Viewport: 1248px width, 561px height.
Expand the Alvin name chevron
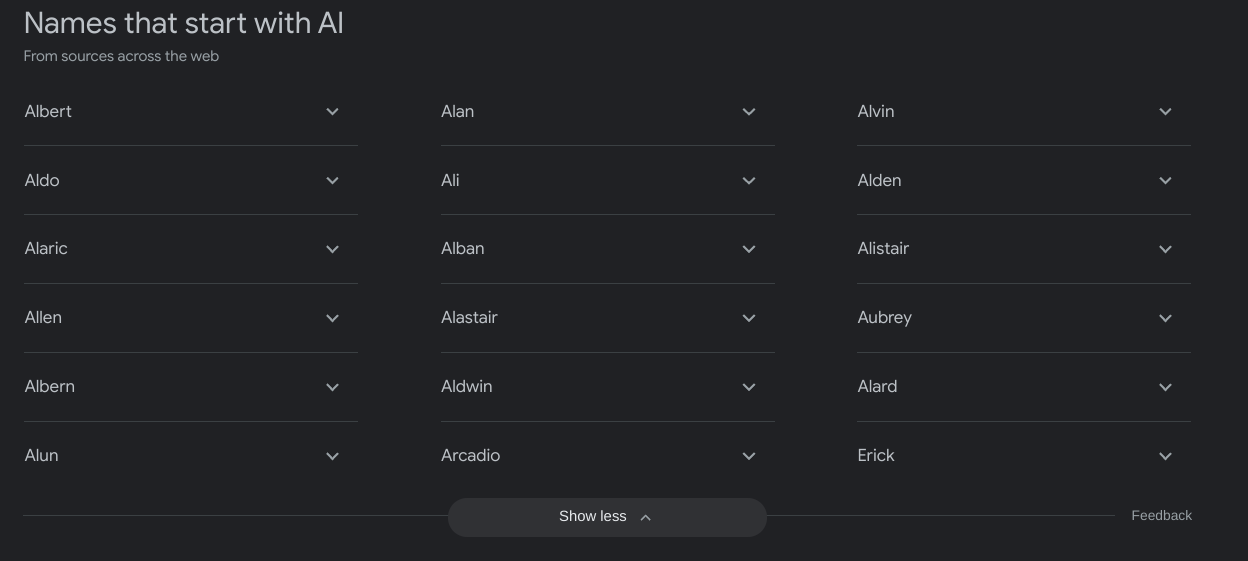(1165, 112)
